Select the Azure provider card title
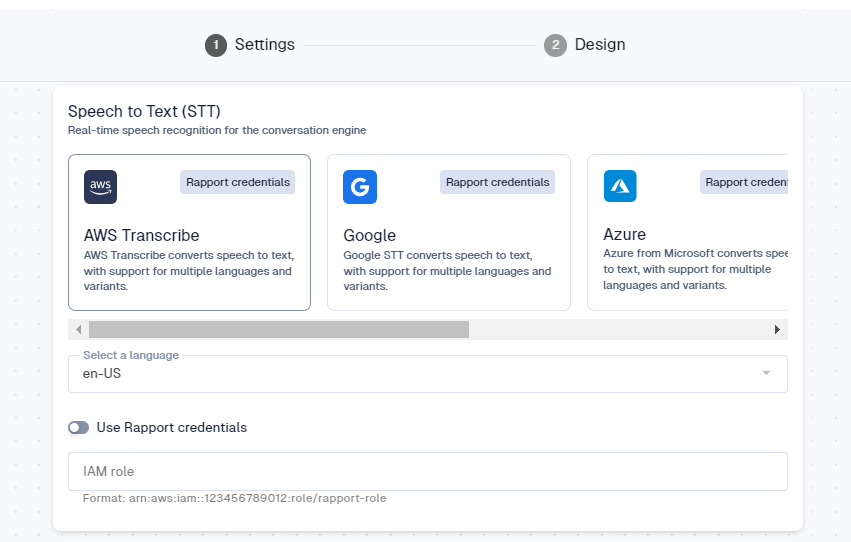 624,235
